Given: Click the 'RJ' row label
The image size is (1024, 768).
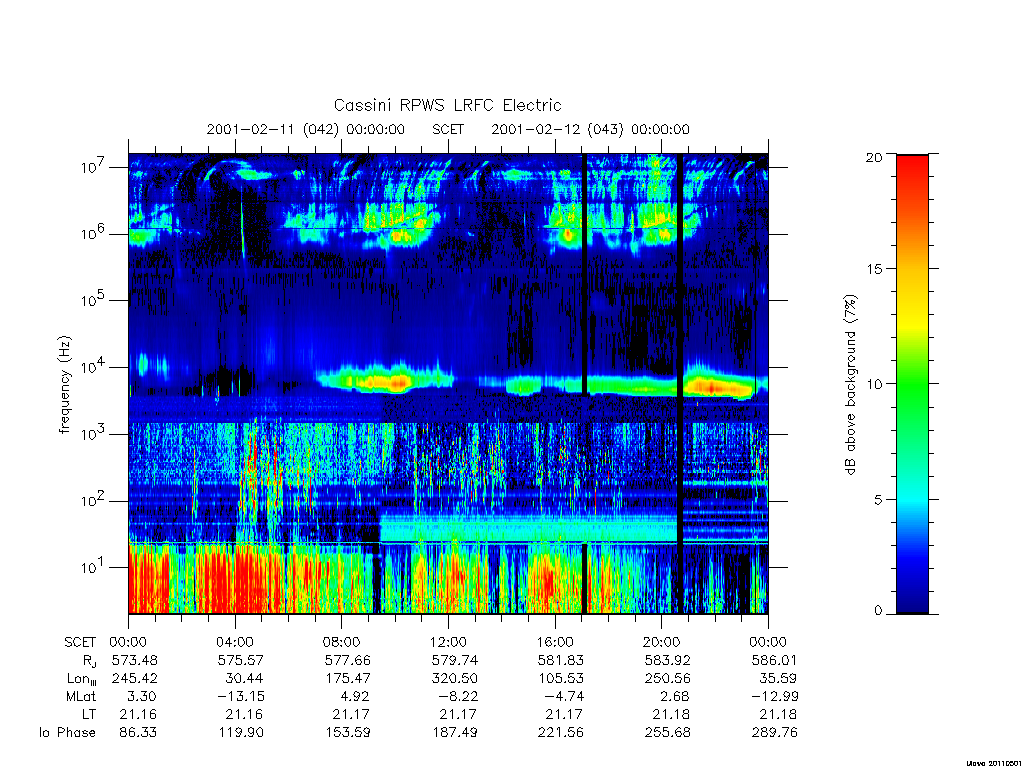Looking at the screenshot, I should point(89,661).
